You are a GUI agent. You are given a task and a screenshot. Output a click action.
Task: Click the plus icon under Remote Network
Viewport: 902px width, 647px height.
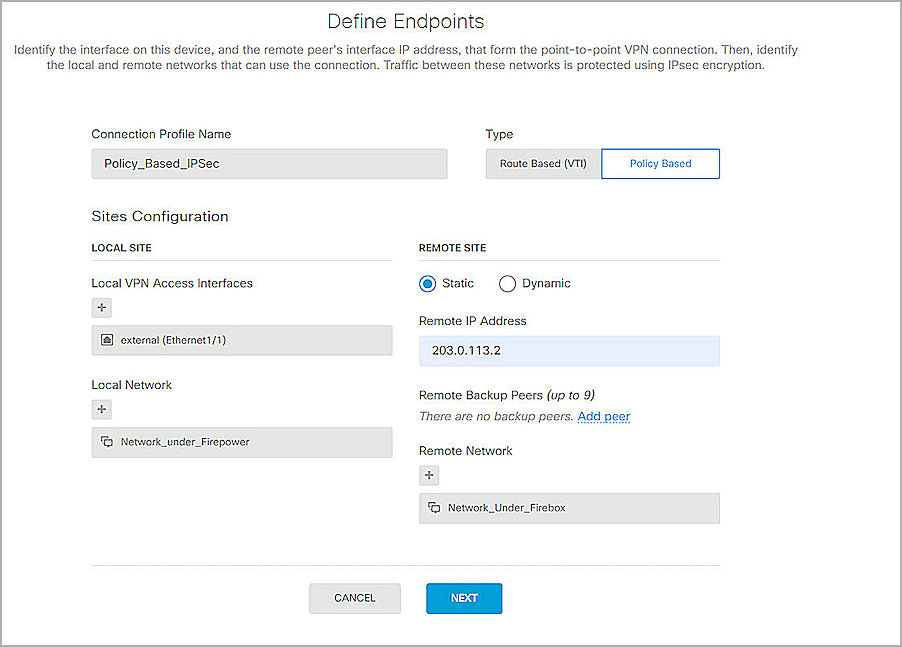(x=429, y=475)
